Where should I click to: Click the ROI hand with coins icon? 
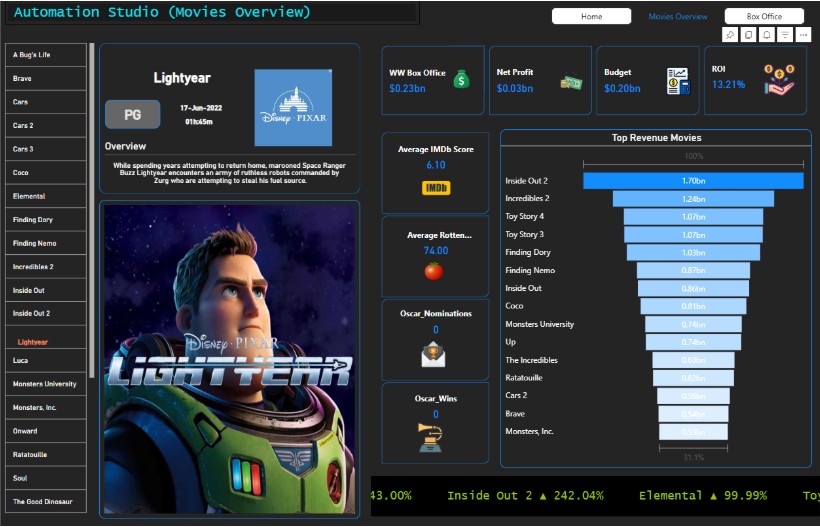click(778, 80)
